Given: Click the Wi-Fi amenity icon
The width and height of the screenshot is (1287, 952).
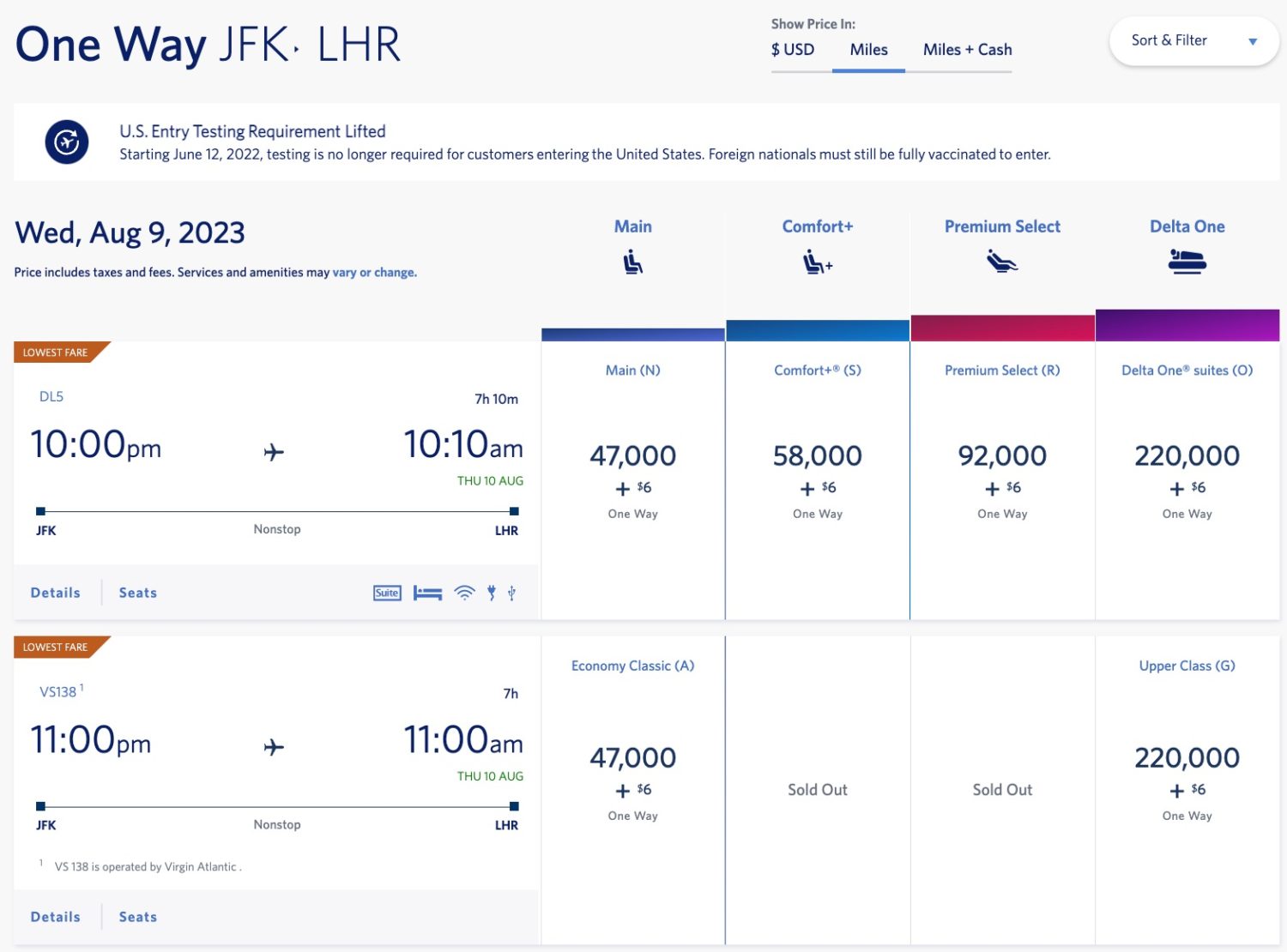Looking at the screenshot, I should tap(464, 592).
